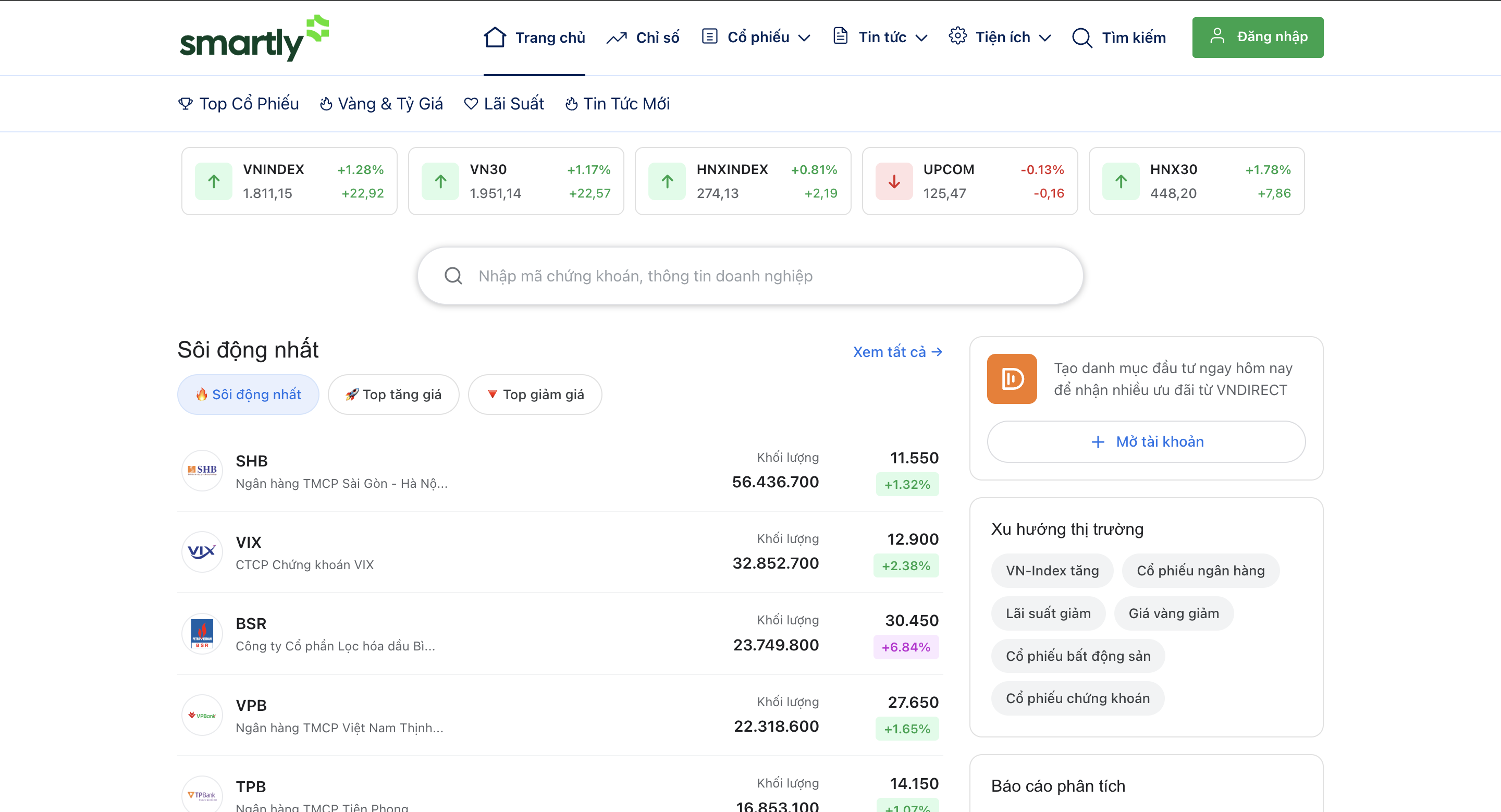The height and width of the screenshot is (812, 1501).
Task: Go to Trang chủ in the navigation
Action: tap(534, 38)
